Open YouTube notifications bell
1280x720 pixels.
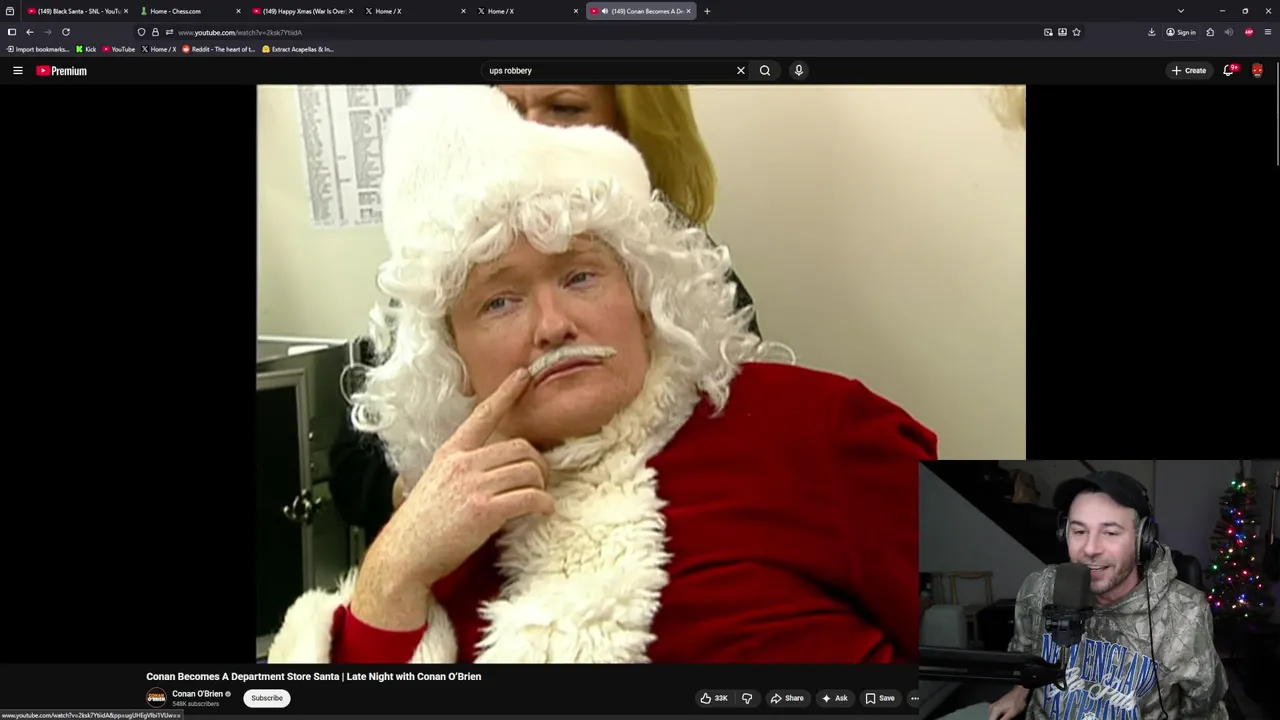point(1228,71)
